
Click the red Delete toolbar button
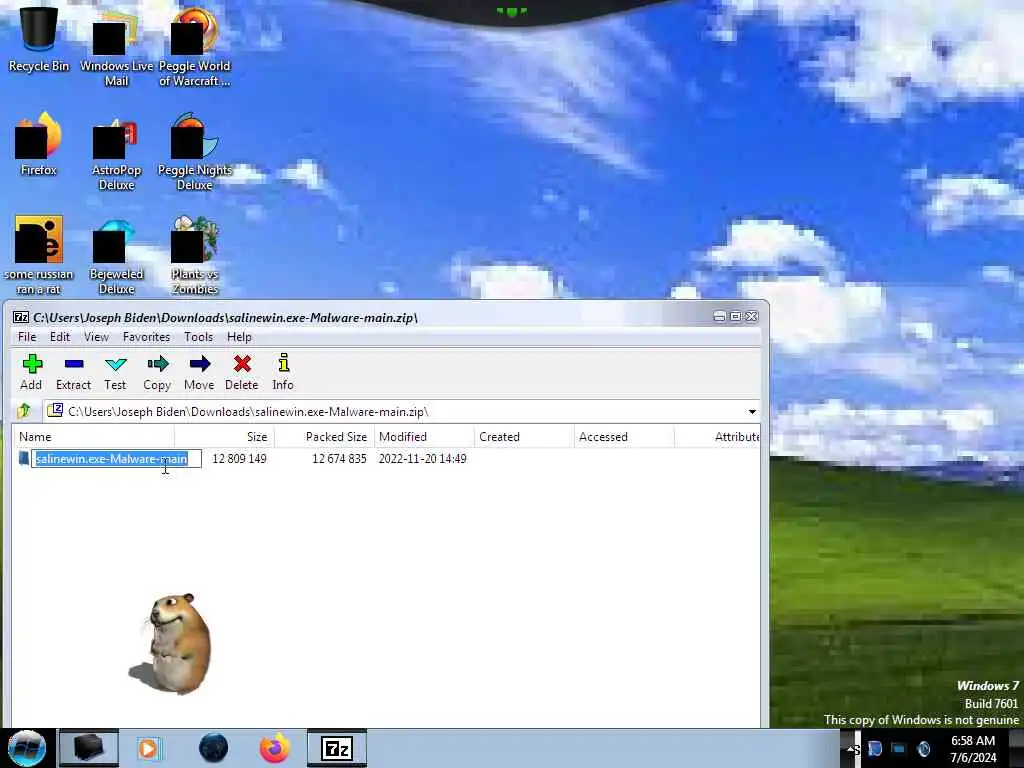[x=242, y=372]
